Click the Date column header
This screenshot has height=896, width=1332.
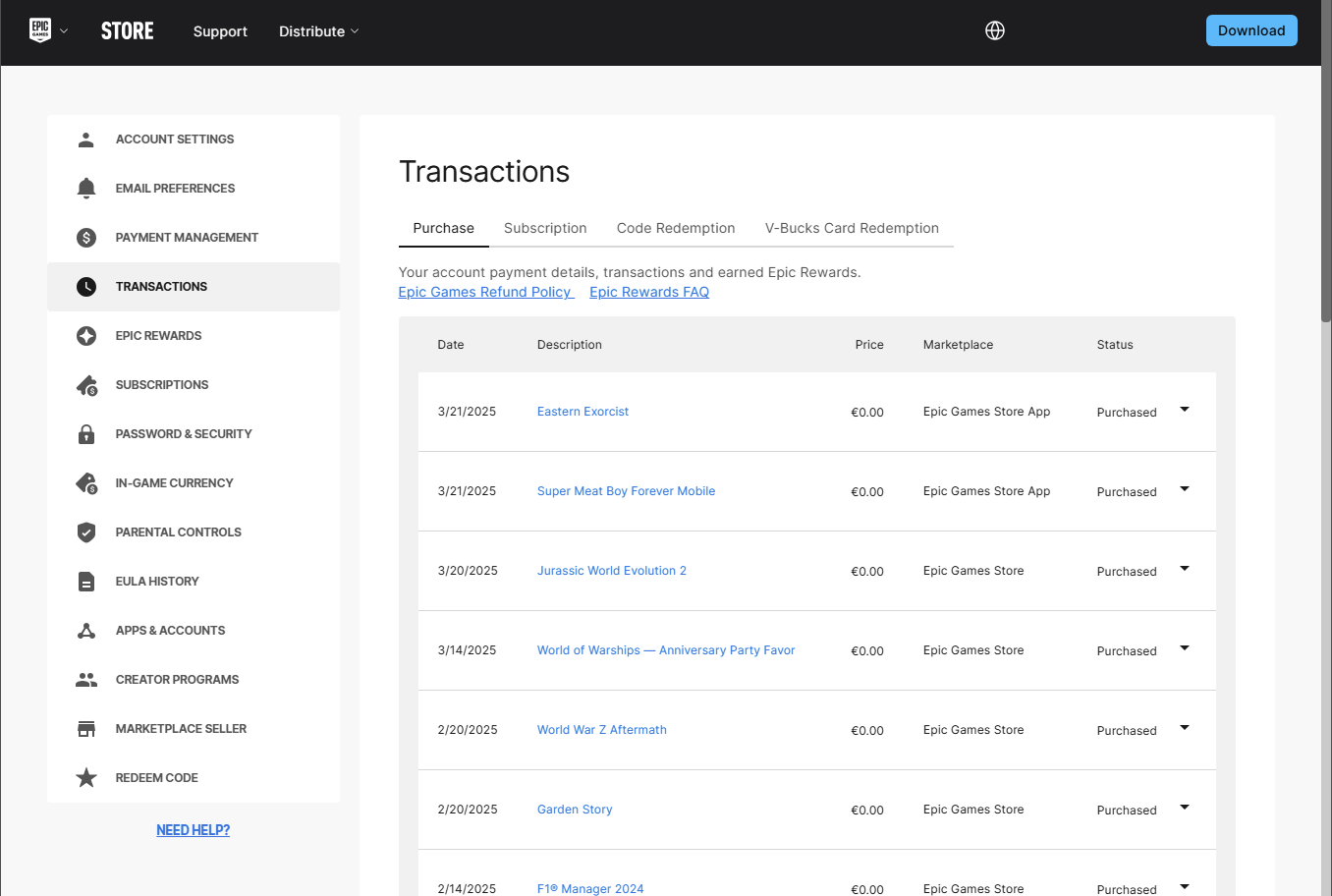[451, 345]
